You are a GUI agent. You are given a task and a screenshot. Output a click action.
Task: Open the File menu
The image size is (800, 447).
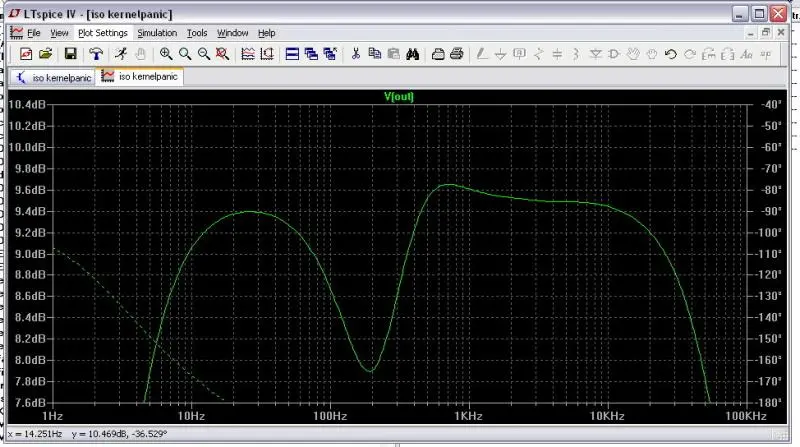pos(34,33)
